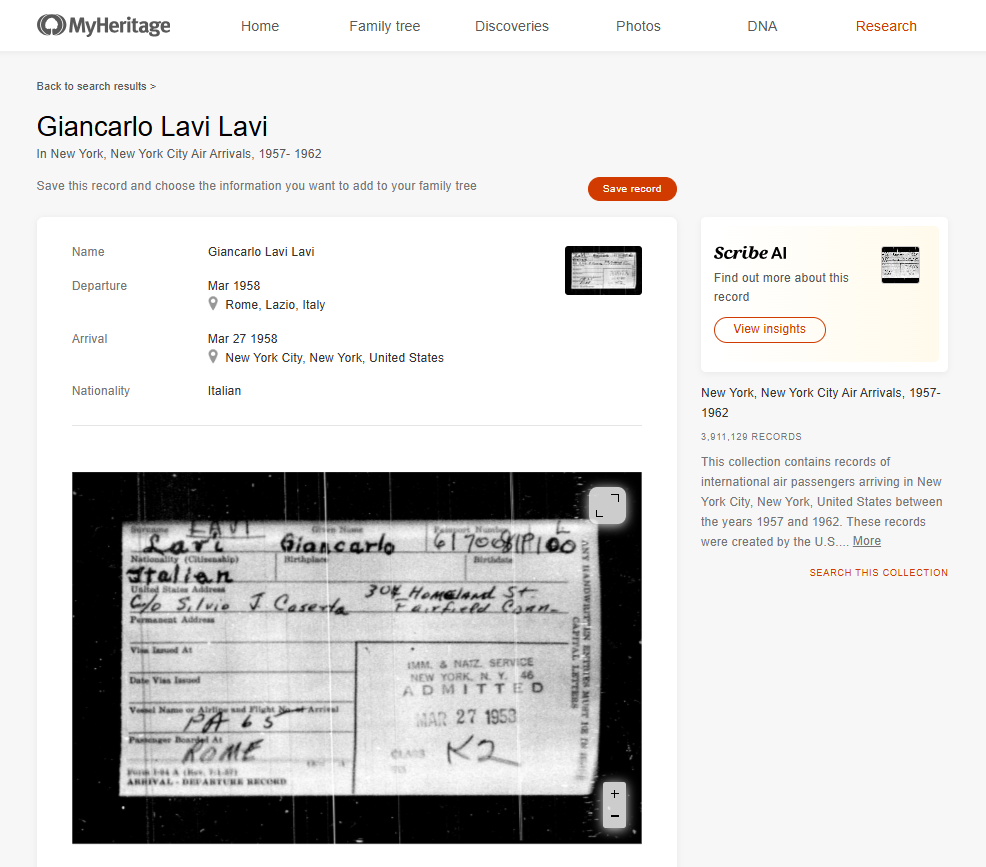The height and width of the screenshot is (867, 986).
Task: Select the Research menu
Action: (x=885, y=26)
